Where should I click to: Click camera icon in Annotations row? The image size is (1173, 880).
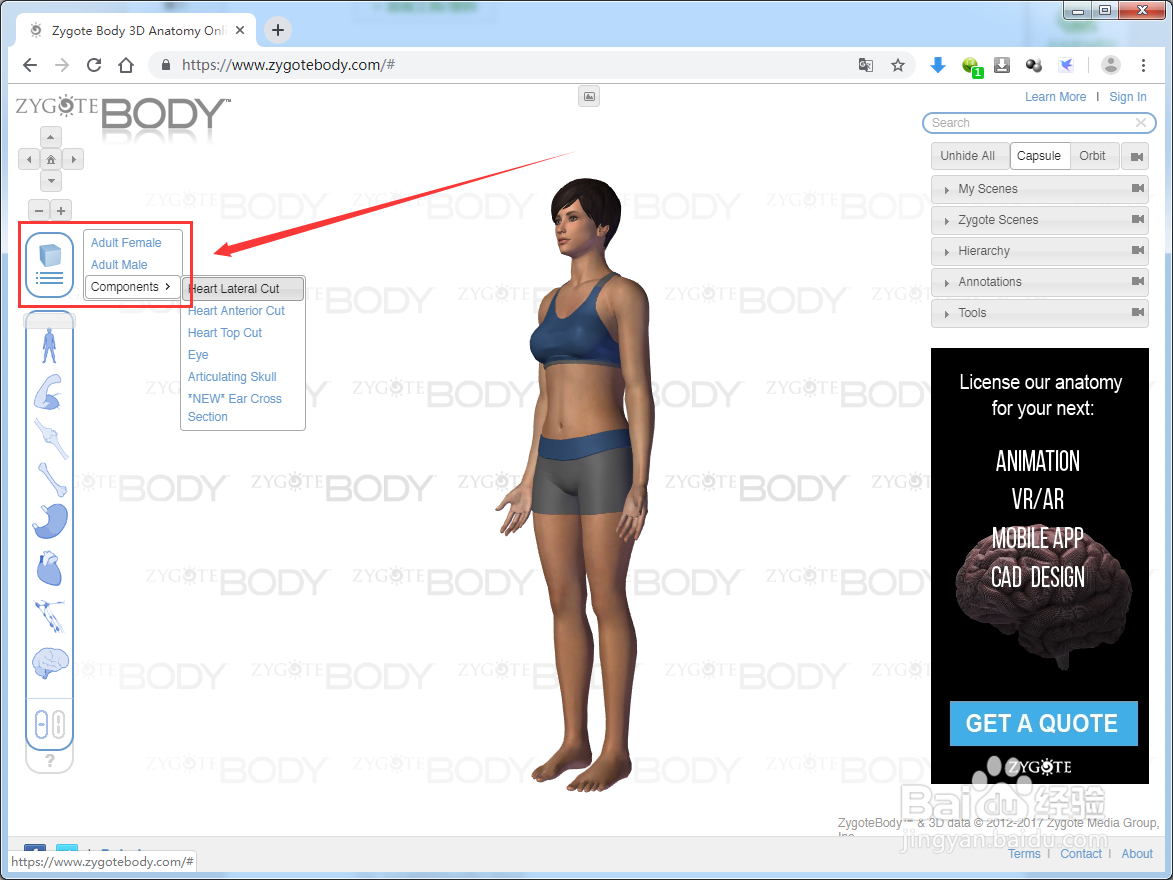point(1138,281)
